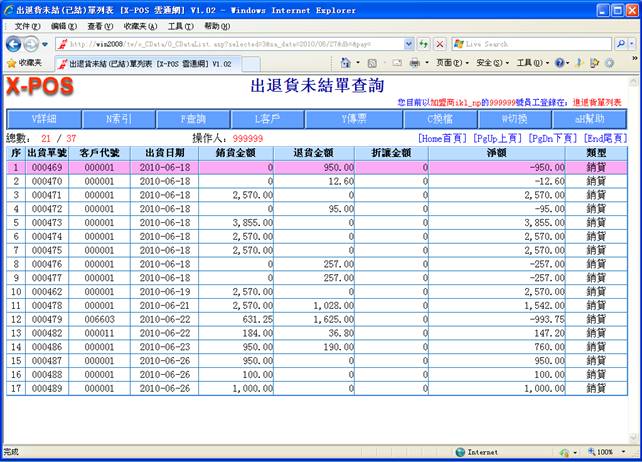Click the Print icon in command bar
This screenshot has width=642, height=462.
tap(412, 63)
